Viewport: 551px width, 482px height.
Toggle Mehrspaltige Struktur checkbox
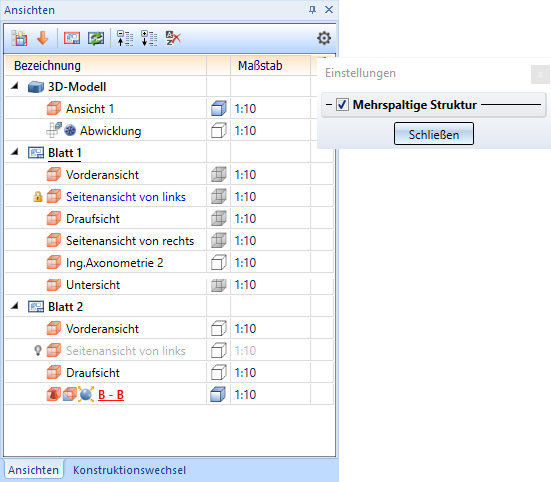[x=342, y=105]
